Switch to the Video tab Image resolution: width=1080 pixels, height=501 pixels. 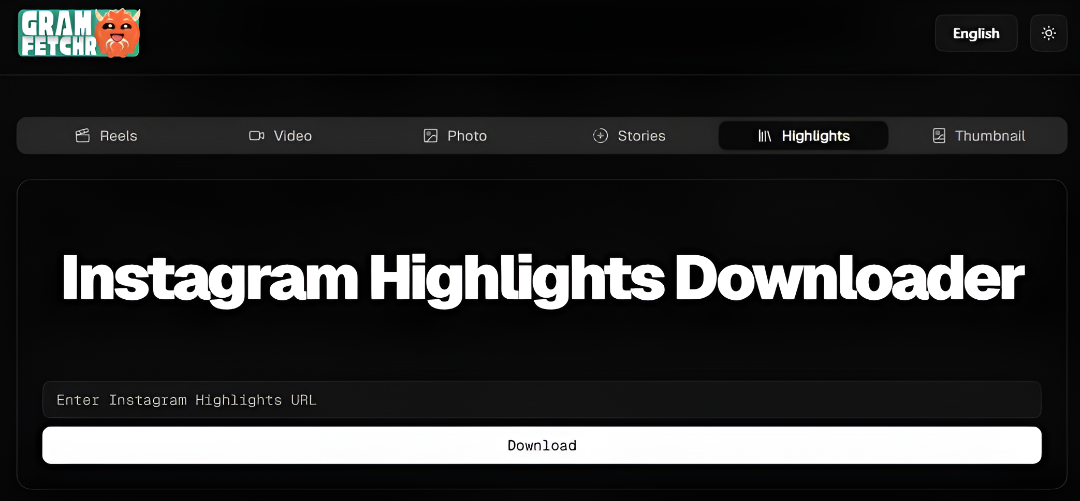(280, 136)
